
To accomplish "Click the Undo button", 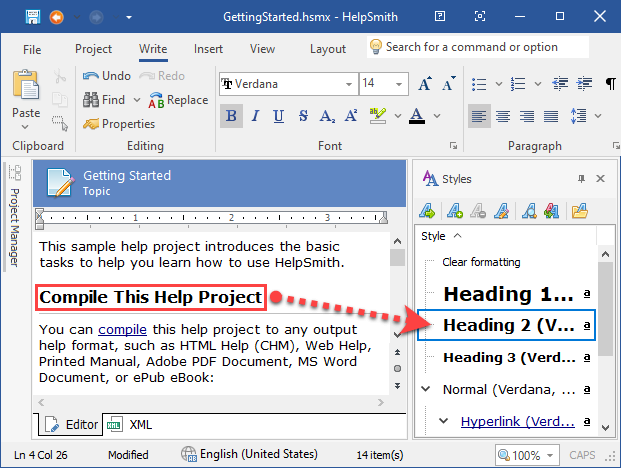I will (107, 76).
